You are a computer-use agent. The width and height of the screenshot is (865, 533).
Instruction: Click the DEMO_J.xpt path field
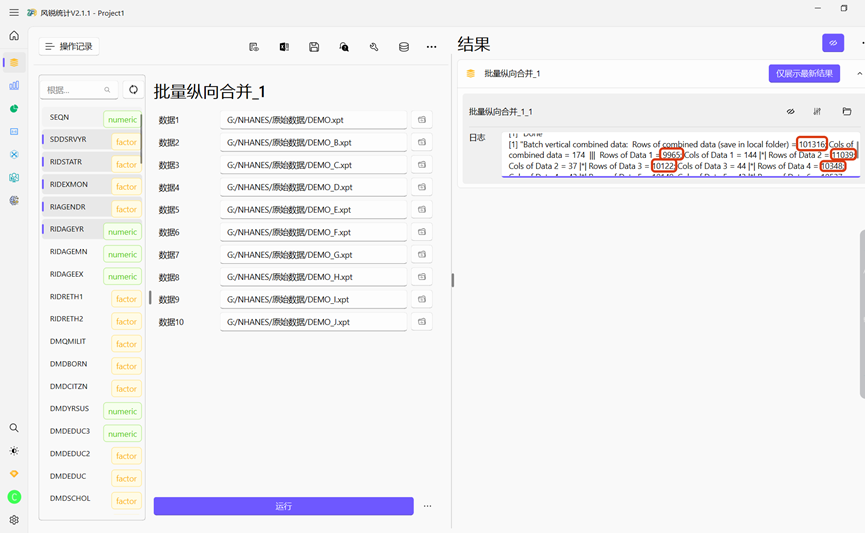(313, 322)
